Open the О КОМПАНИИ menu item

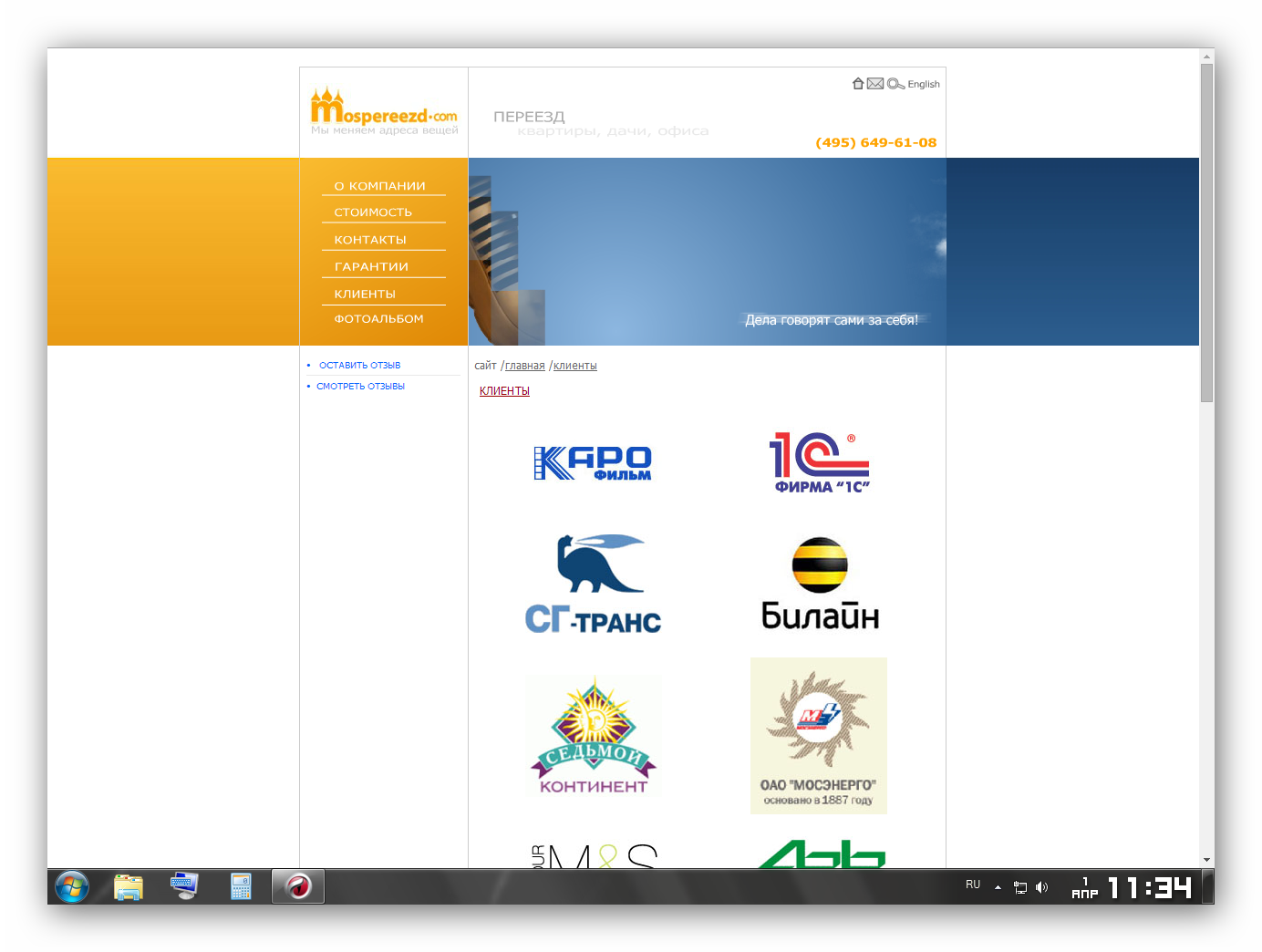click(x=380, y=186)
